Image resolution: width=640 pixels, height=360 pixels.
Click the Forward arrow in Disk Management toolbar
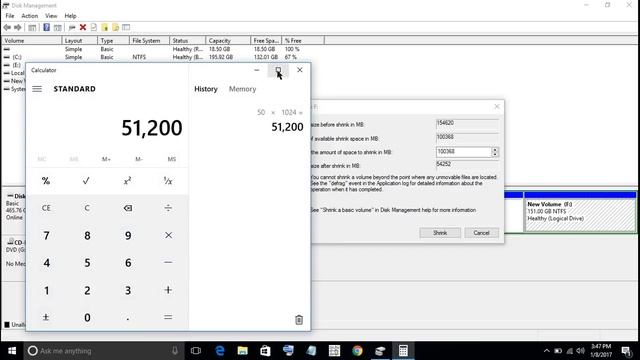18,27
